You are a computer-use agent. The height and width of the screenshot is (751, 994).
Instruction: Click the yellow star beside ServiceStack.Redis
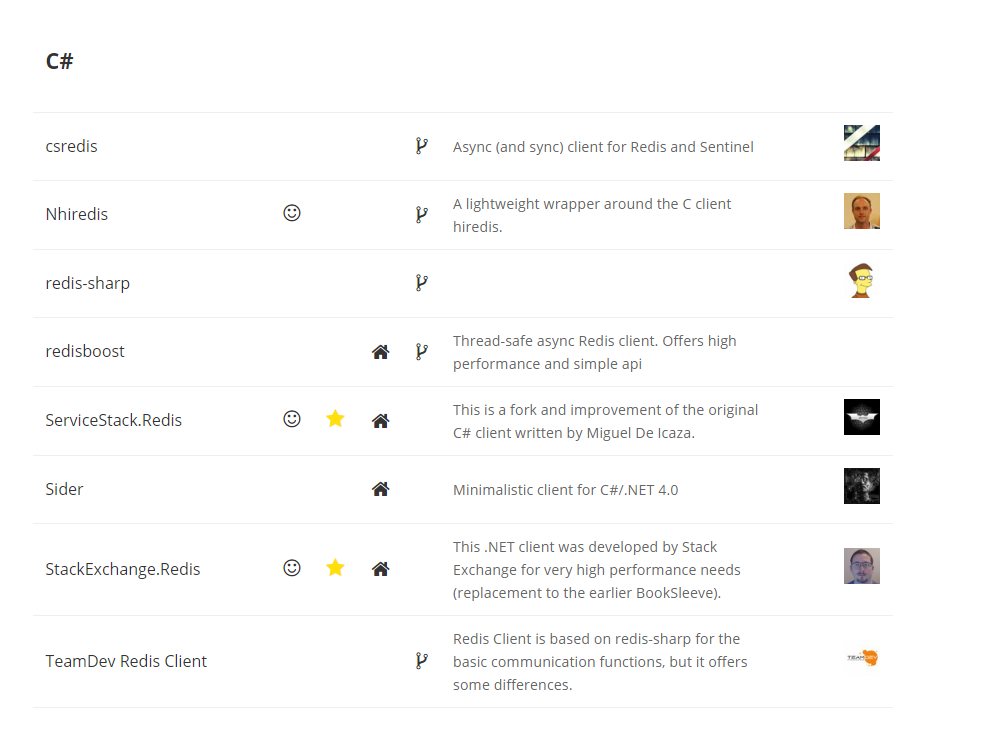point(335,419)
